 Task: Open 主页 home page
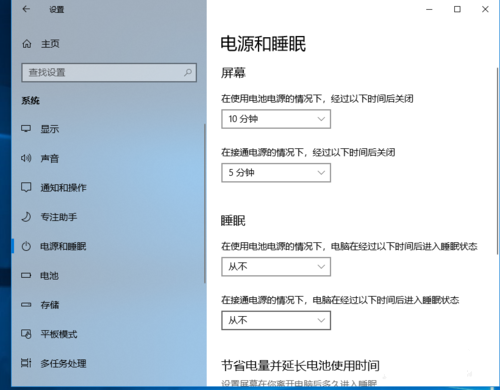(x=50, y=44)
